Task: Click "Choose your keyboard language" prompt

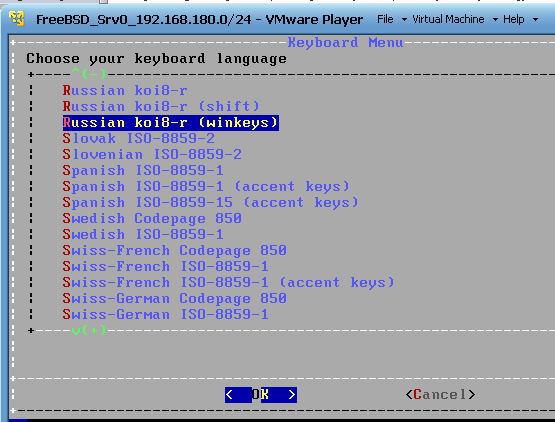Action: click(x=156, y=58)
